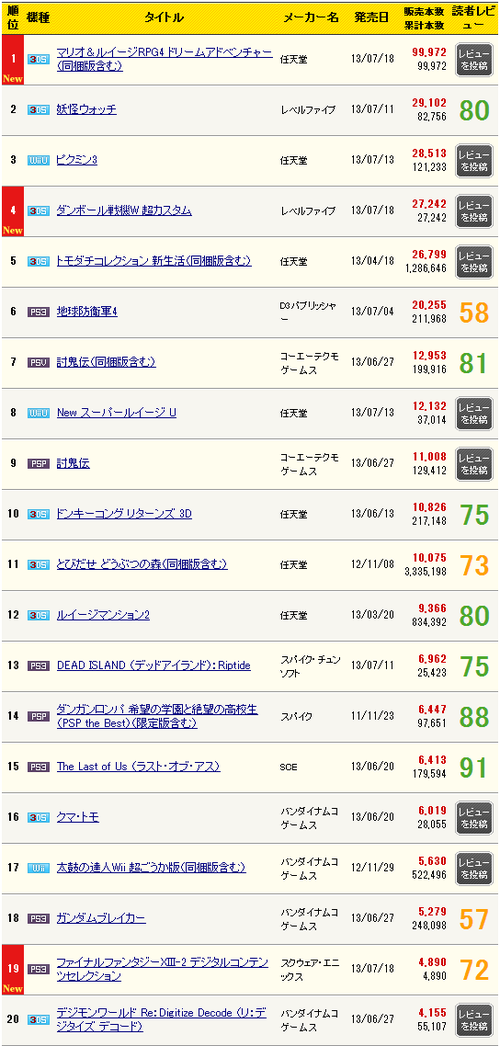Post a review for クマ・トモ

pos(474,818)
